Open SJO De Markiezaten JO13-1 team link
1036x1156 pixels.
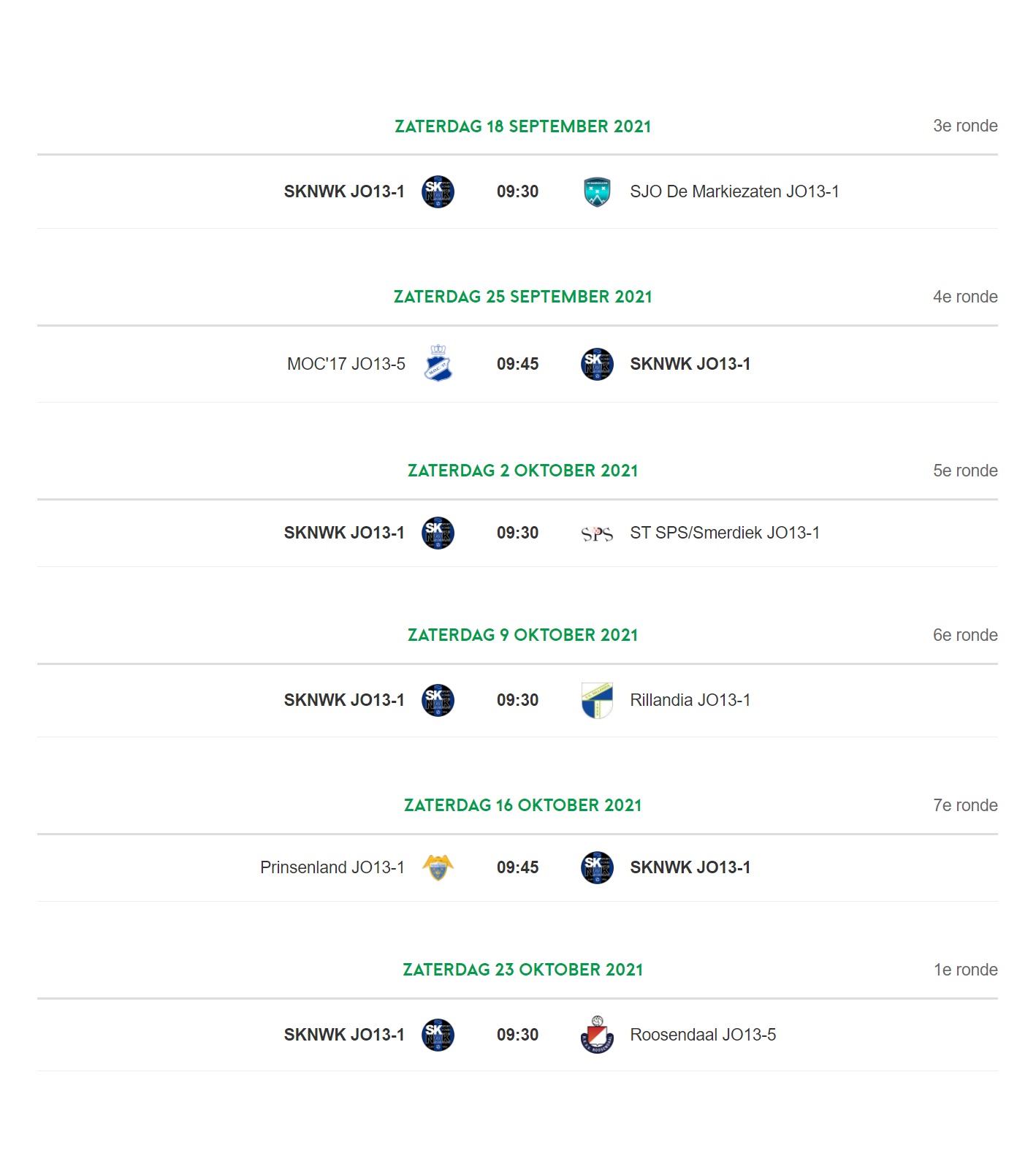pos(734,191)
